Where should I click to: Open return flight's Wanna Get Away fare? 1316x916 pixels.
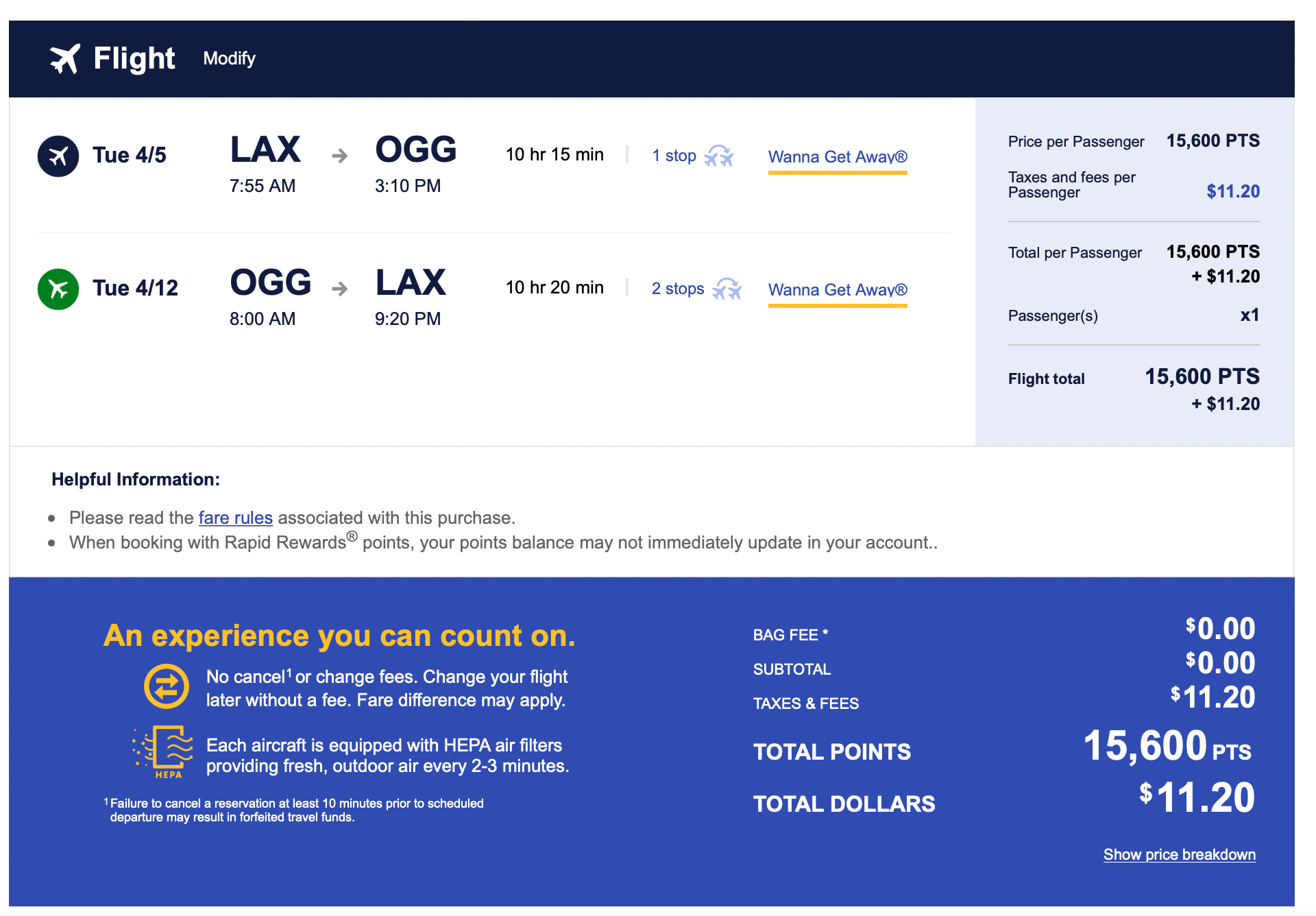coord(837,290)
